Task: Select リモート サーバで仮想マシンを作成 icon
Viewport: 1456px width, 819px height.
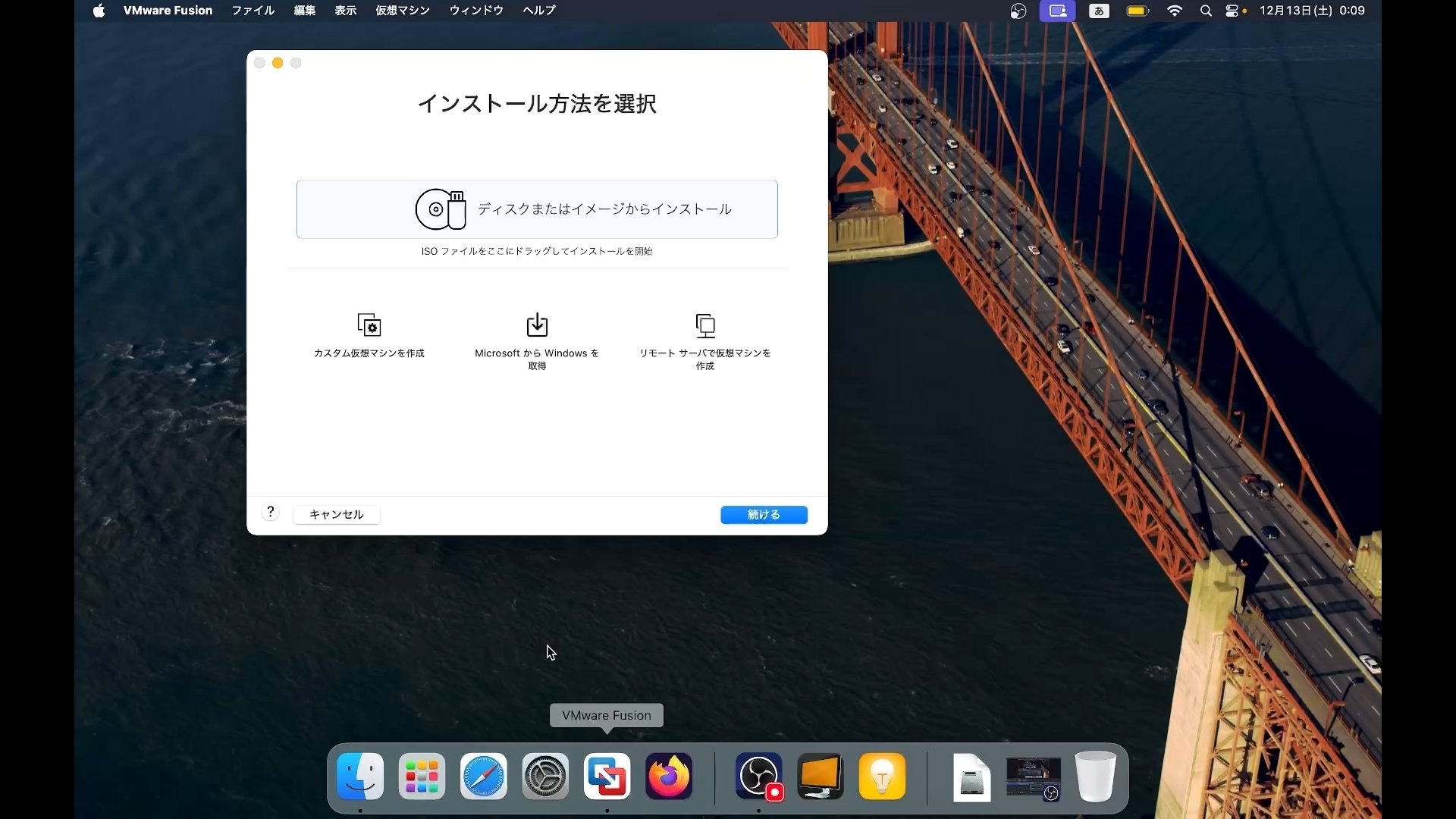Action: click(704, 325)
